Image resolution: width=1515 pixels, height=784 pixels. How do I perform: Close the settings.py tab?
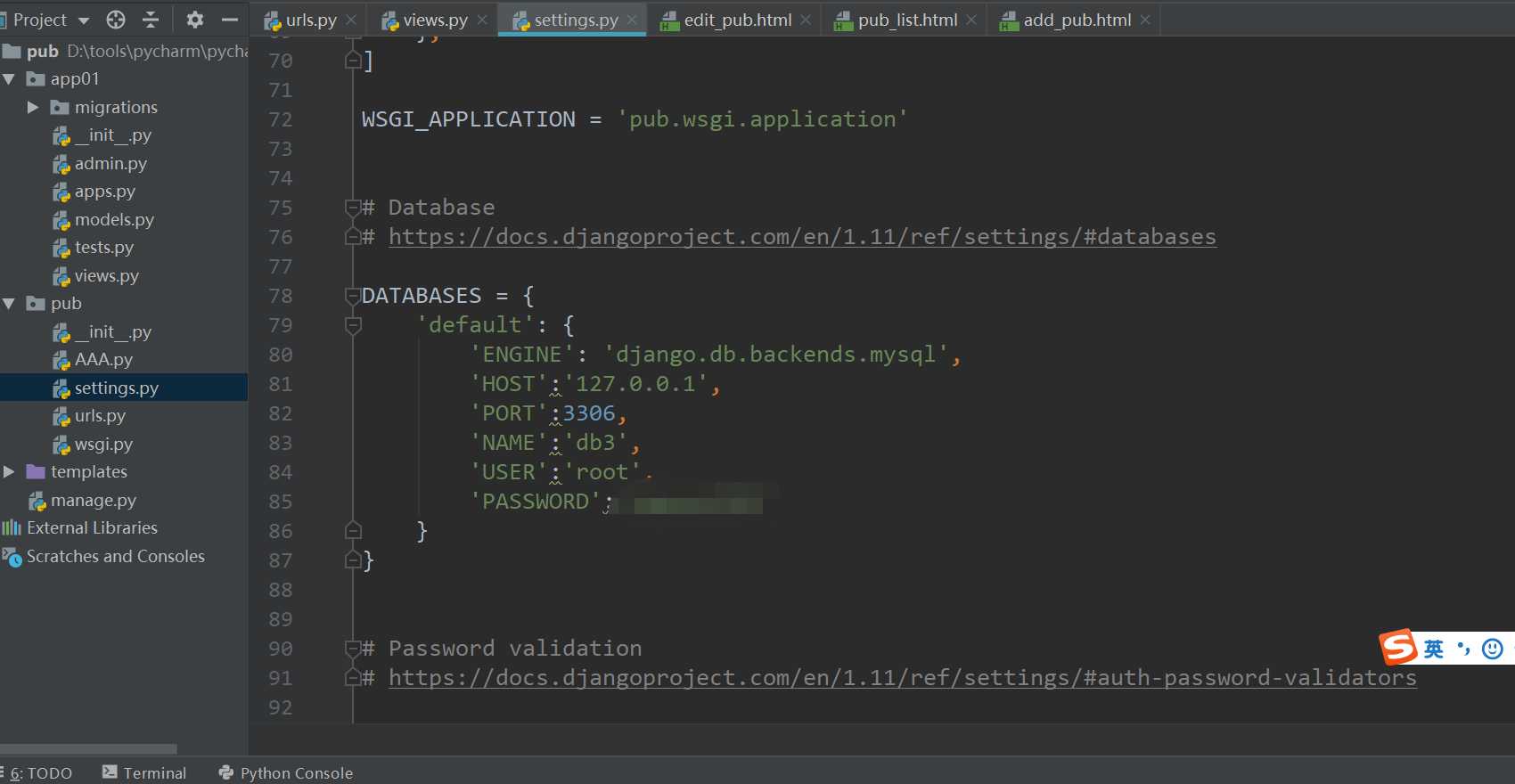632,20
